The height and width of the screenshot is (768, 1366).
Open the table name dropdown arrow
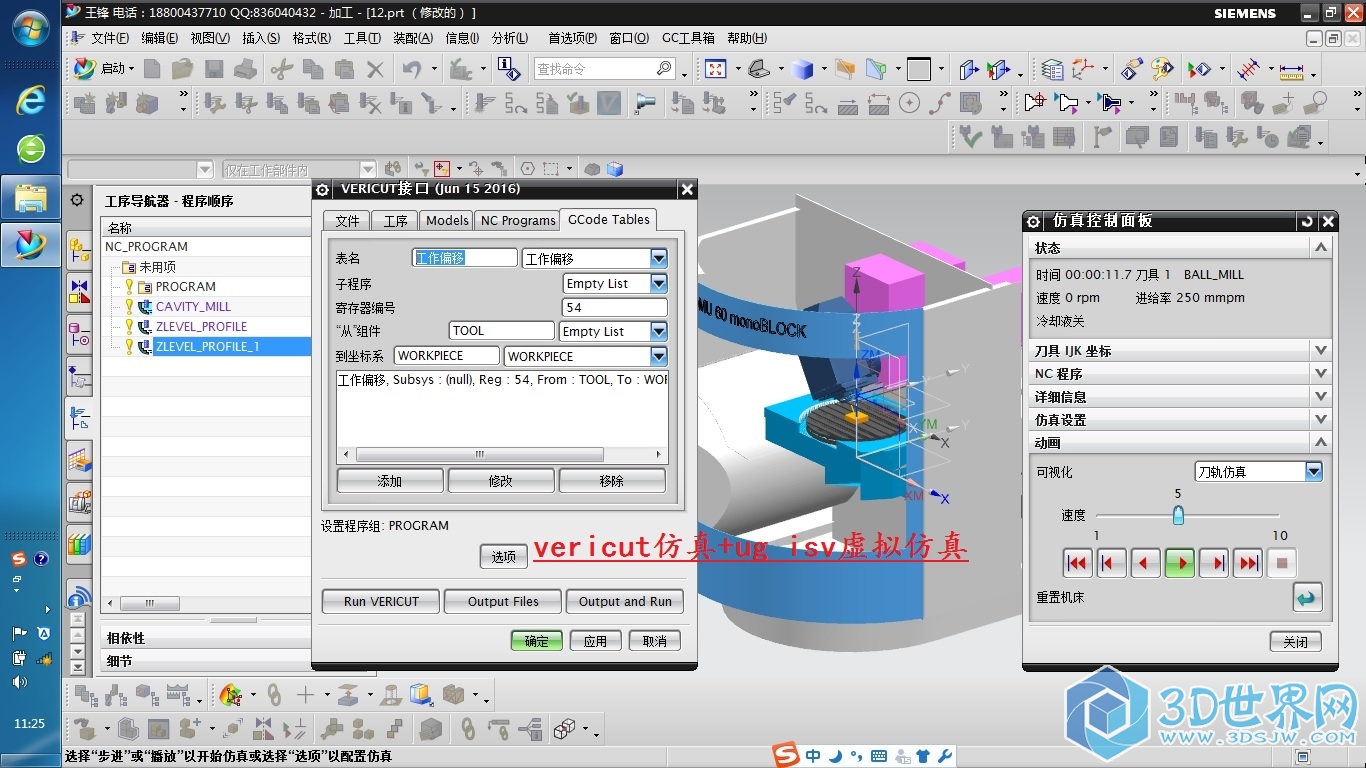click(658, 259)
